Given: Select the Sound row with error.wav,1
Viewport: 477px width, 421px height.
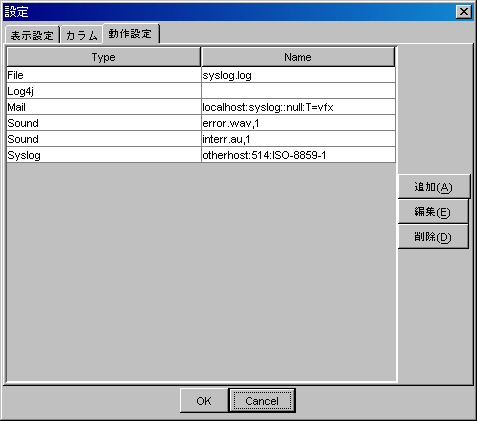Looking at the screenshot, I should [104, 123].
